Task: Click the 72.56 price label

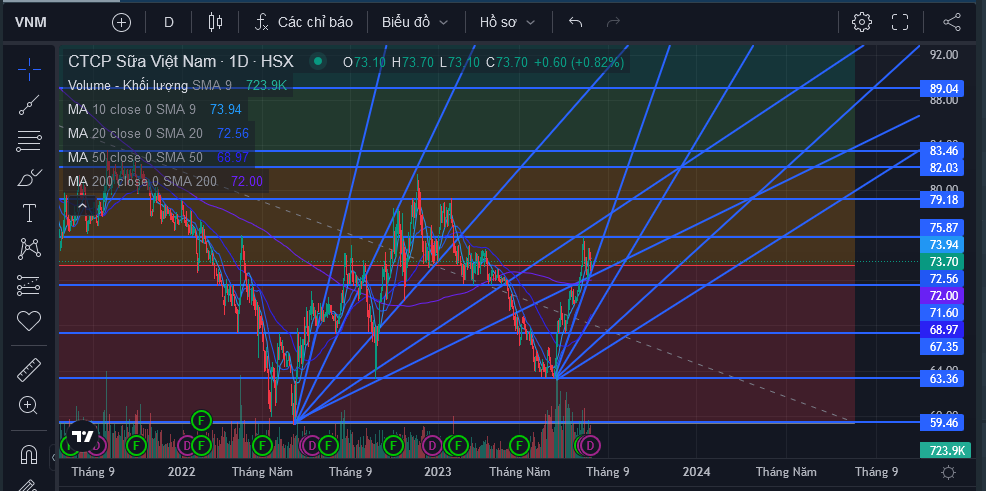Action: pos(942,279)
